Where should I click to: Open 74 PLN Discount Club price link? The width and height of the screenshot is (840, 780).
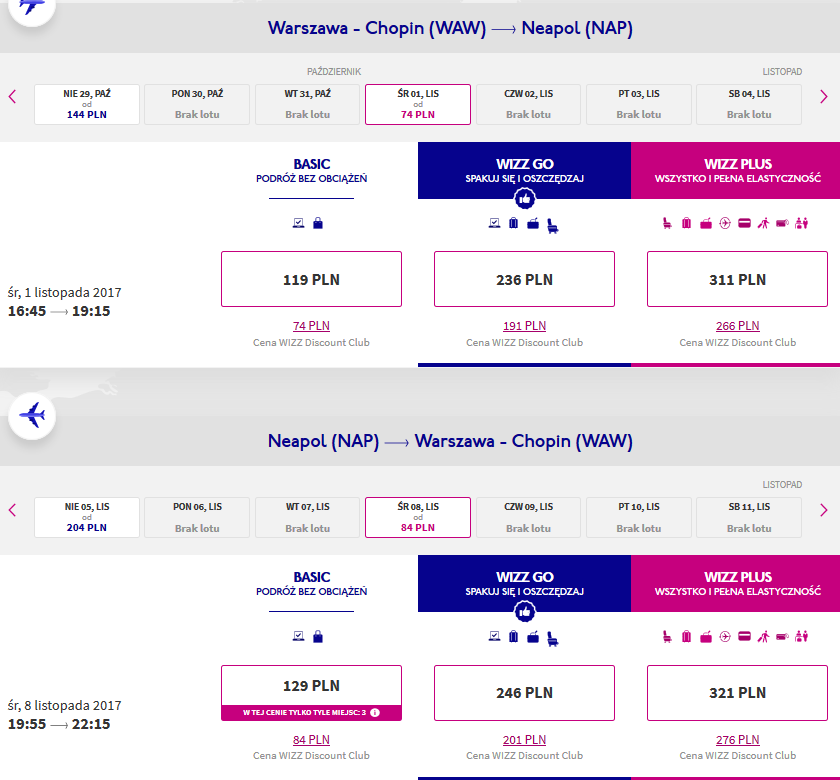click(311, 326)
